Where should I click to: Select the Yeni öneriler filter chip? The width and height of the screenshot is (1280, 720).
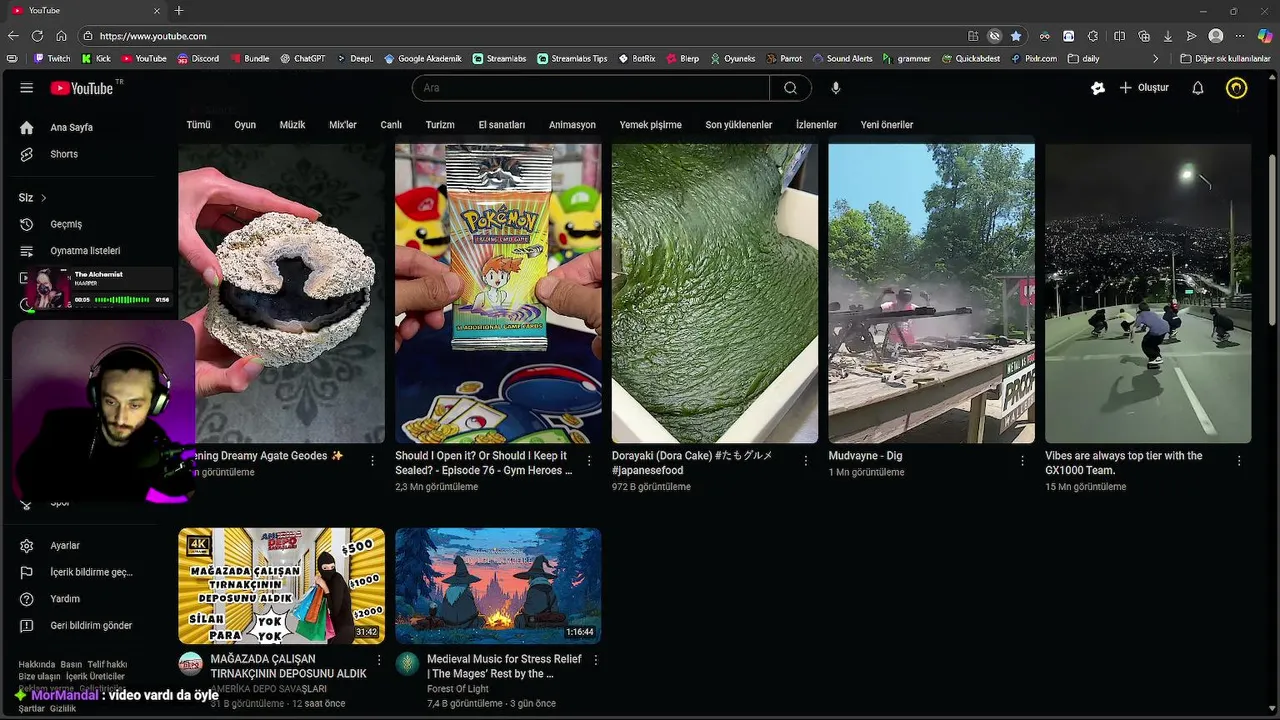pos(887,125)
